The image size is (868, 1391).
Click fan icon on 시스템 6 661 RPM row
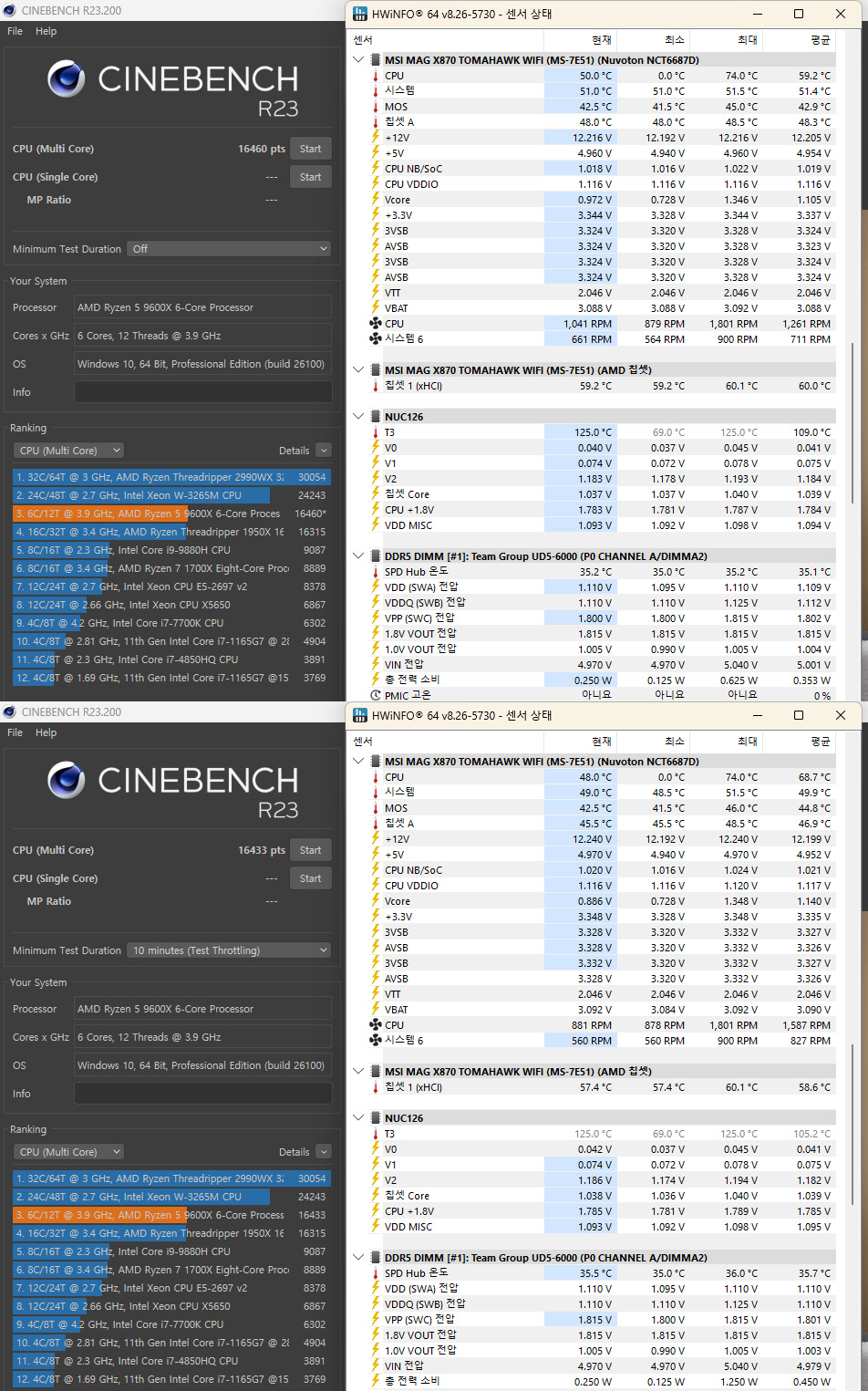[x=375, y=339]
